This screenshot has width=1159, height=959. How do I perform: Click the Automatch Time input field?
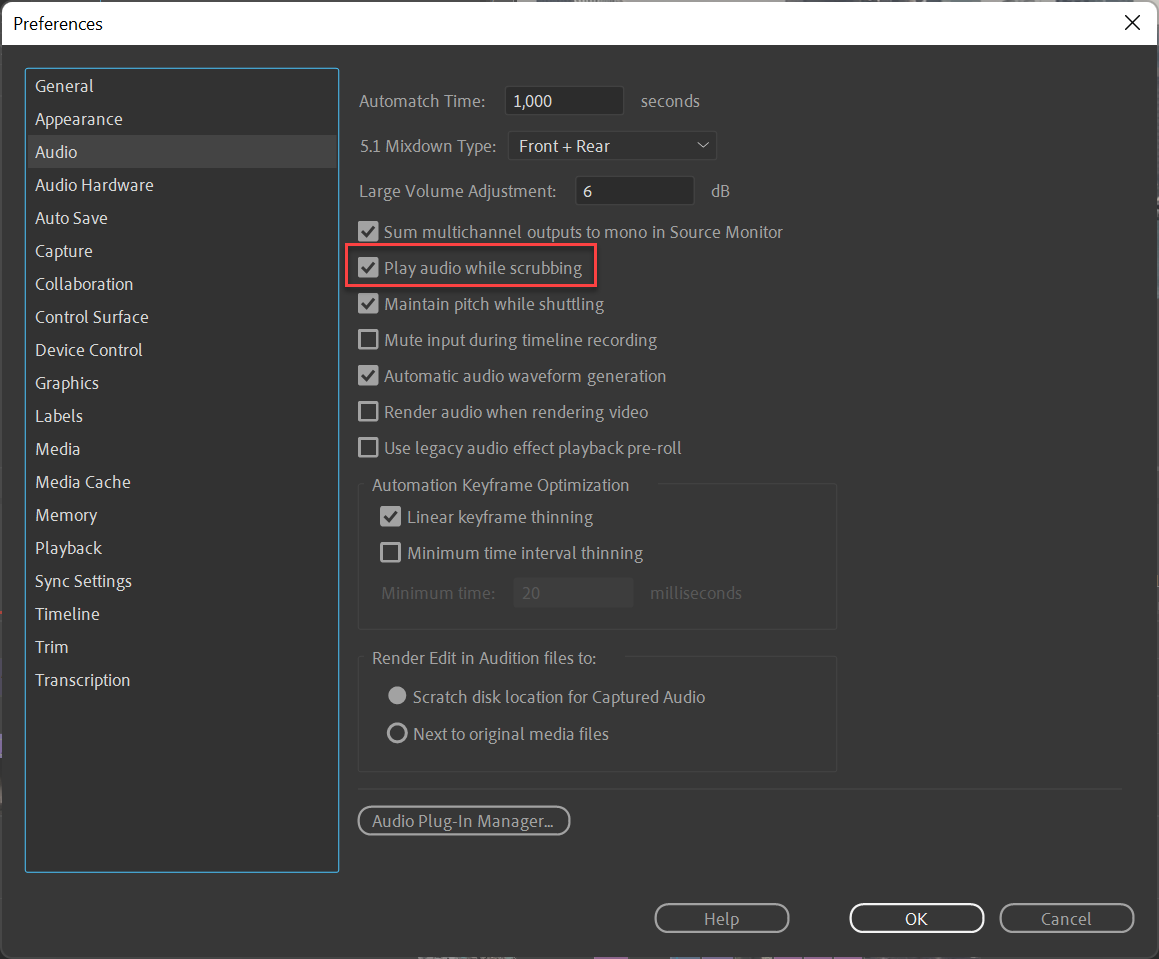(x=563, y=100)
